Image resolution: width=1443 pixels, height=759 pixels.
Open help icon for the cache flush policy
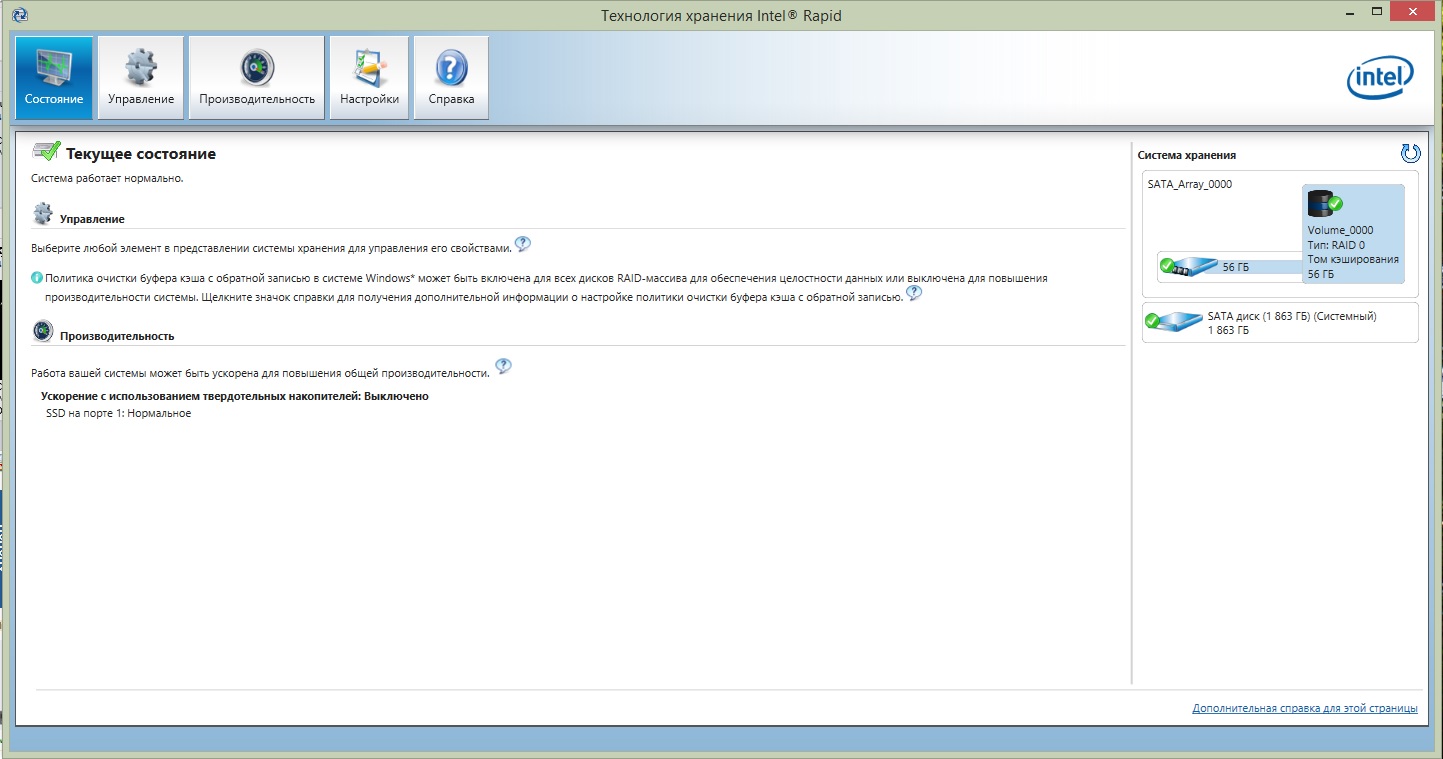point(913,293)
